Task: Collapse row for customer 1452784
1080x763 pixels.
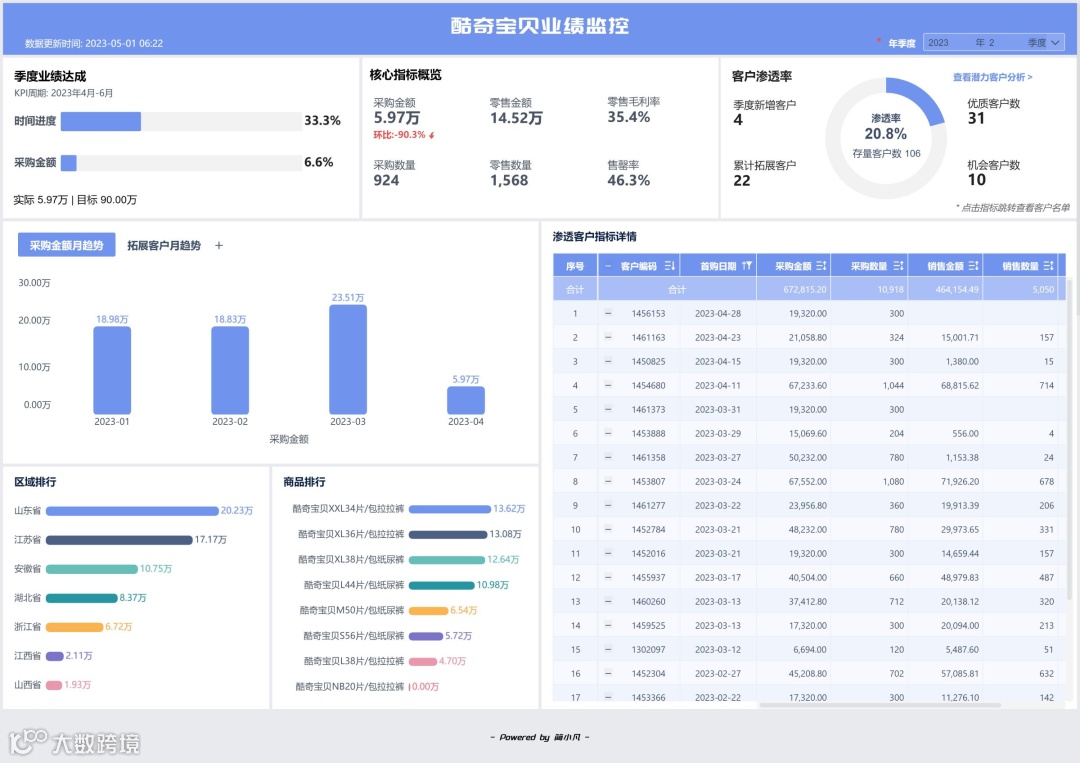Action: pyautogui.click(x=608, y=530)
